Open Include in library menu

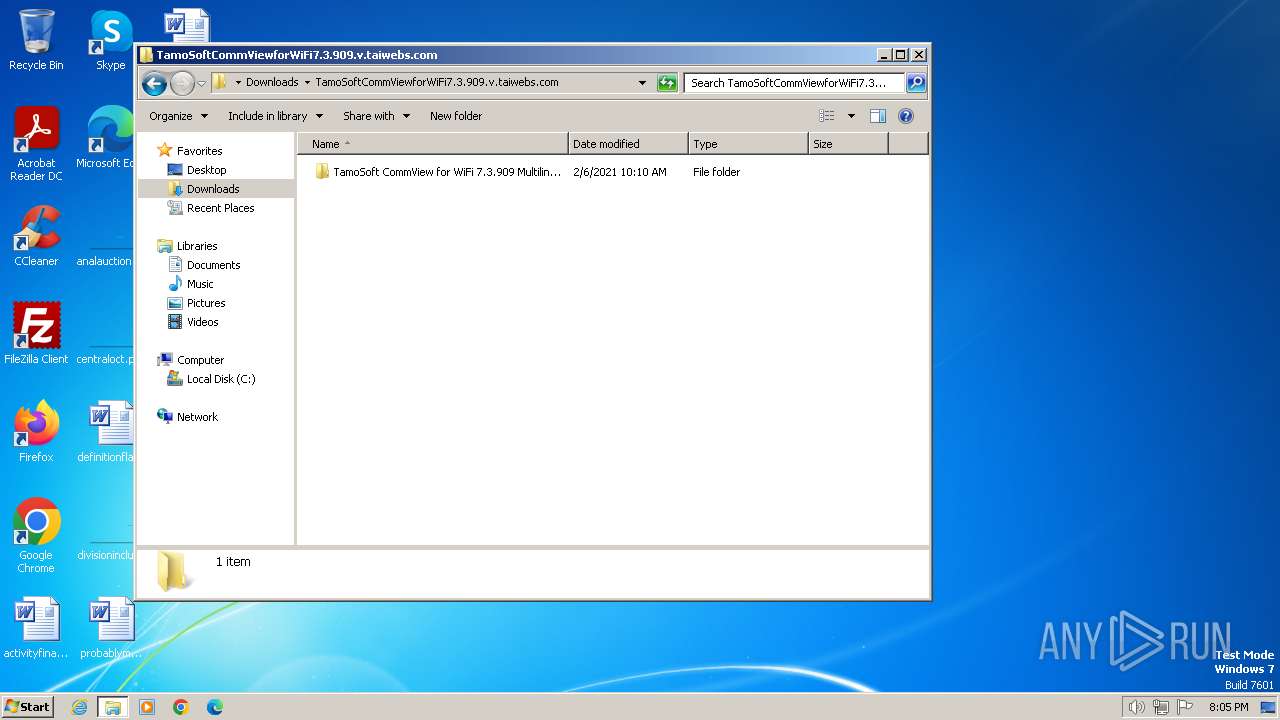click(x=275, y=116)
